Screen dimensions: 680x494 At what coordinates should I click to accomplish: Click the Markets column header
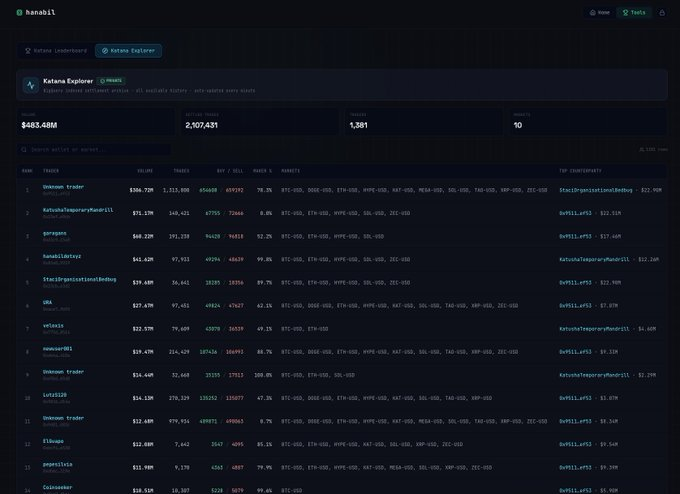(290, 171)
